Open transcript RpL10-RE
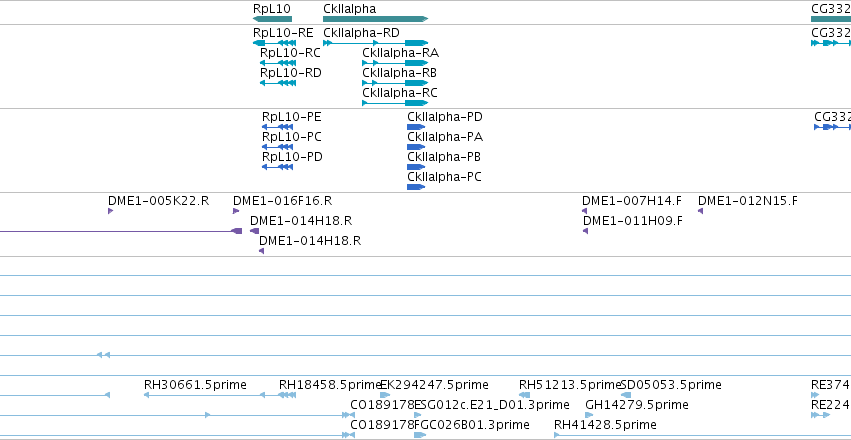 click(283, 33)
